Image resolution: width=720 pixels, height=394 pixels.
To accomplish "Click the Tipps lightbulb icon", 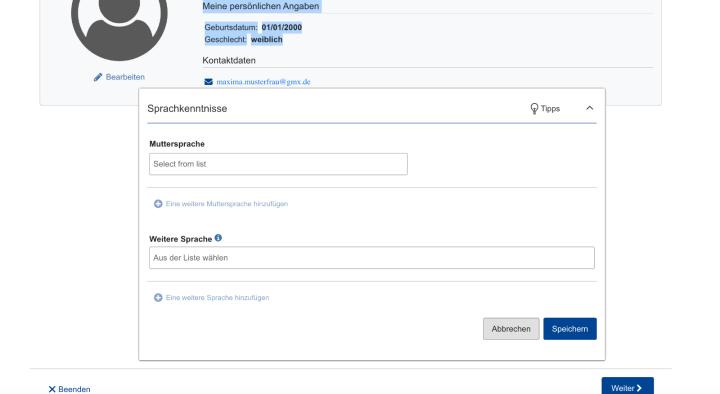I will pyautogui.click(x=534, y=108).
